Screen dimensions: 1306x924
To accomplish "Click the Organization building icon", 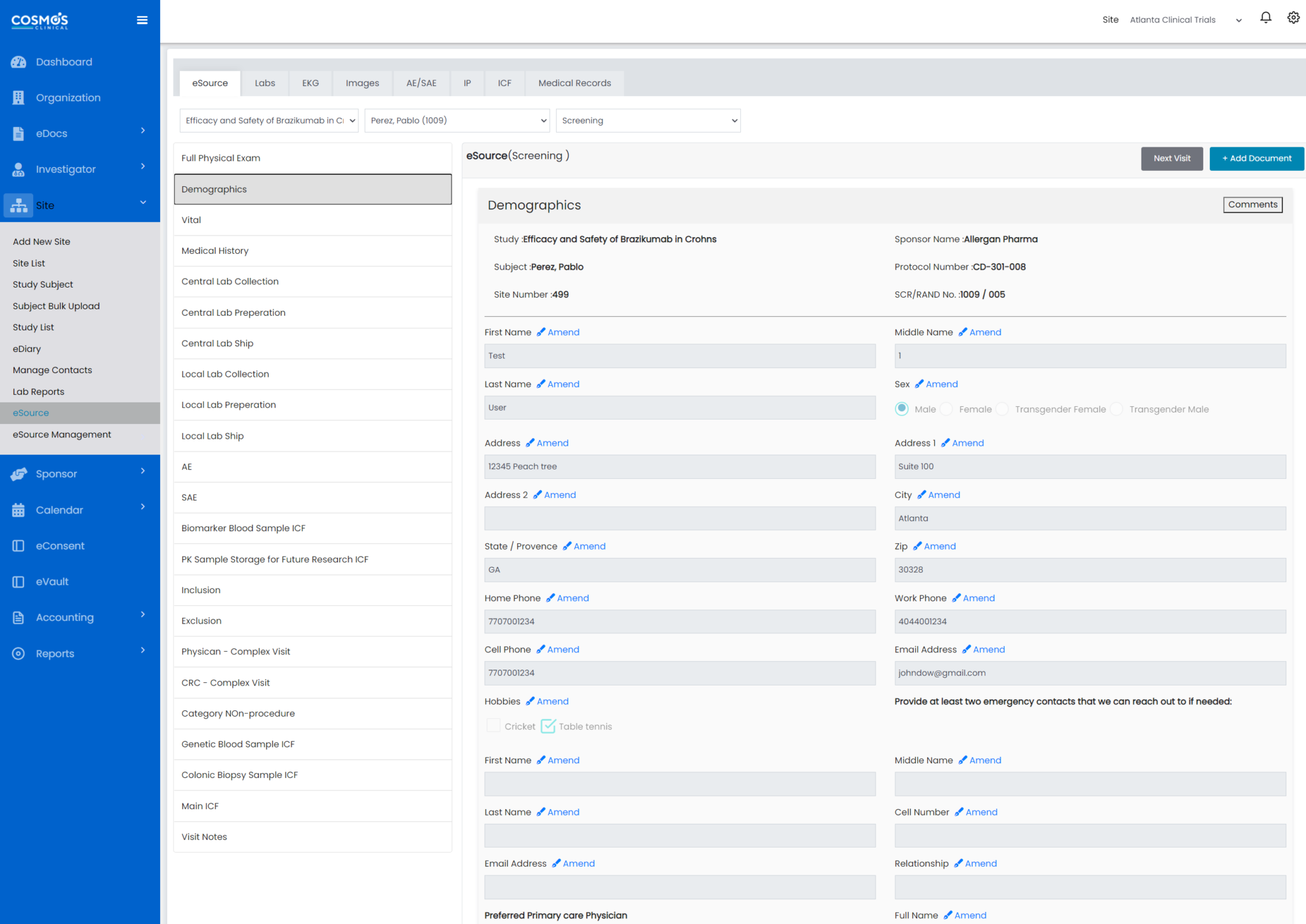I will pos(18,98).
